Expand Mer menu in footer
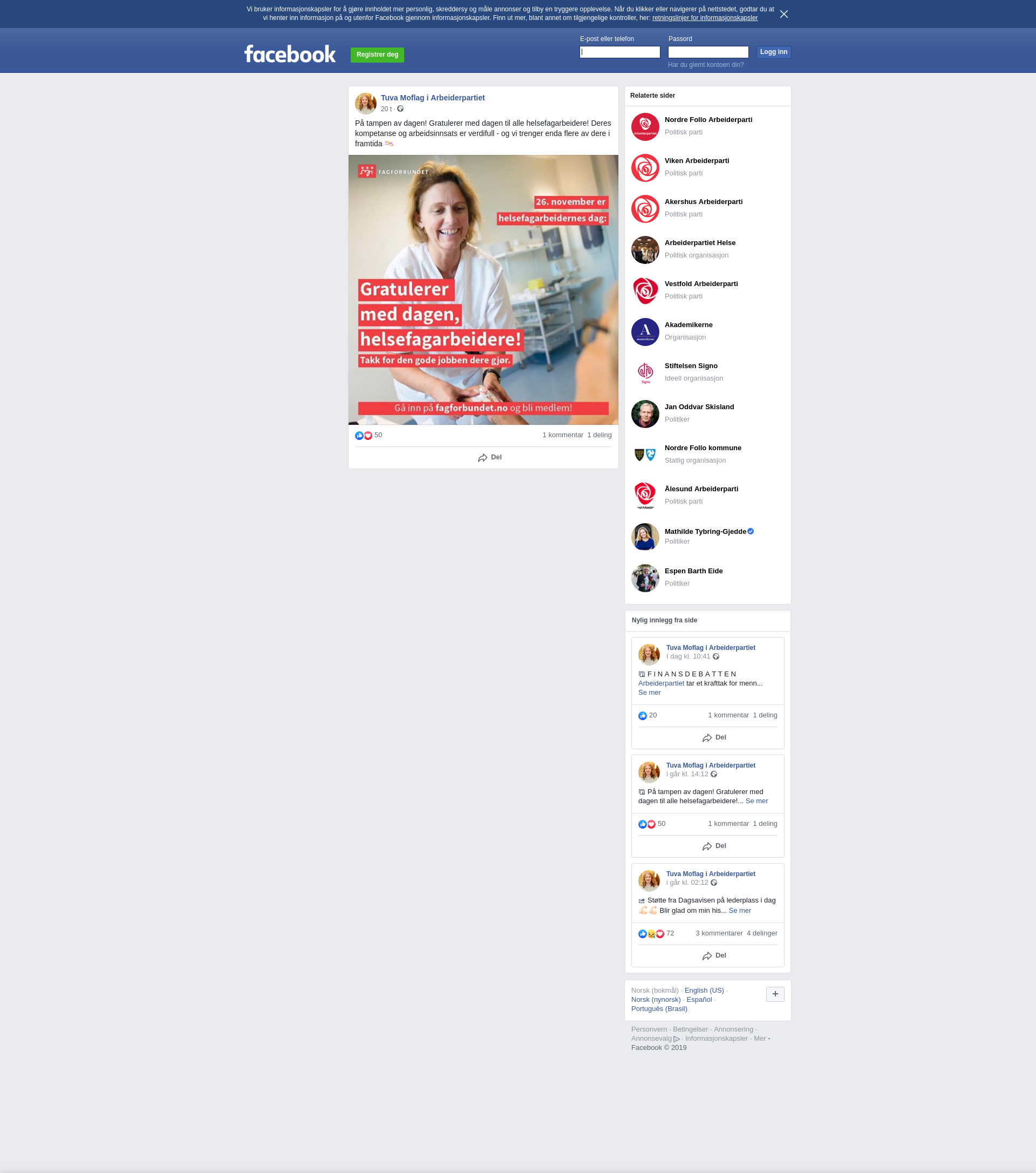Viewport: 1036px width, 1173px height. pyautogui.click(x=761, y=1038)
